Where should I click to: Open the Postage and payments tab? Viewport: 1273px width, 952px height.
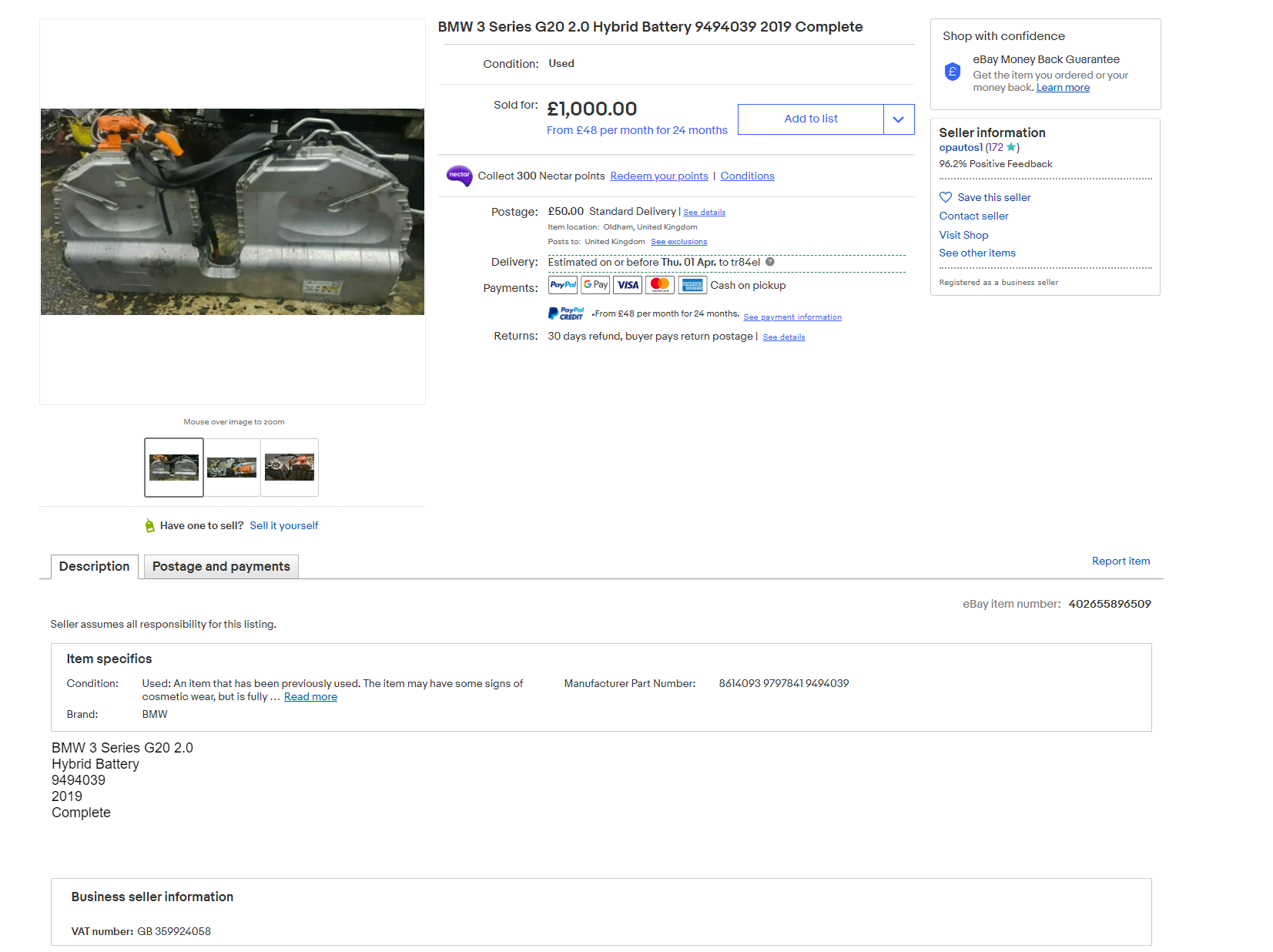221,567
